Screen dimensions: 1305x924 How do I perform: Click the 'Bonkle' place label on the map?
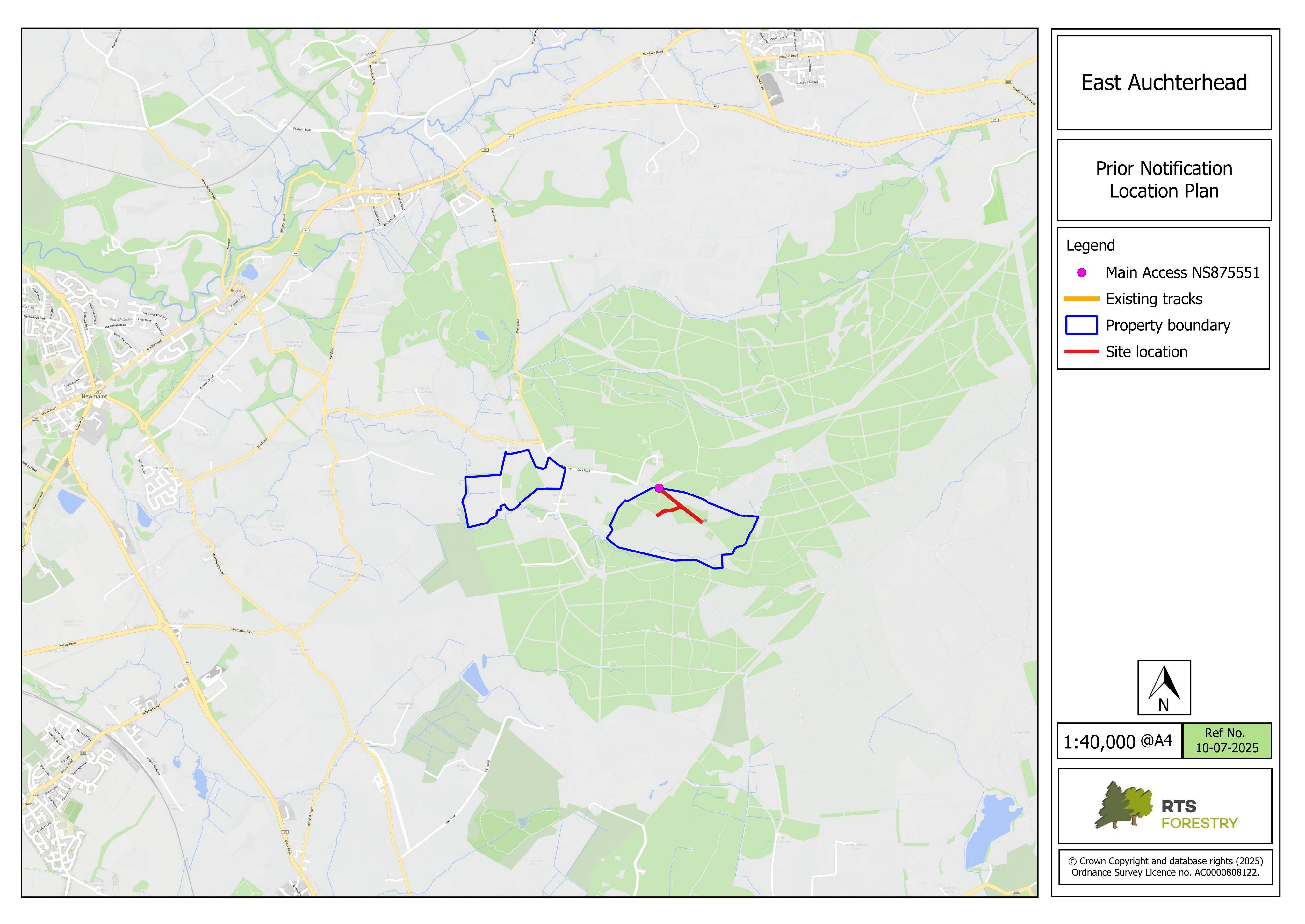(x=235, y=290)
